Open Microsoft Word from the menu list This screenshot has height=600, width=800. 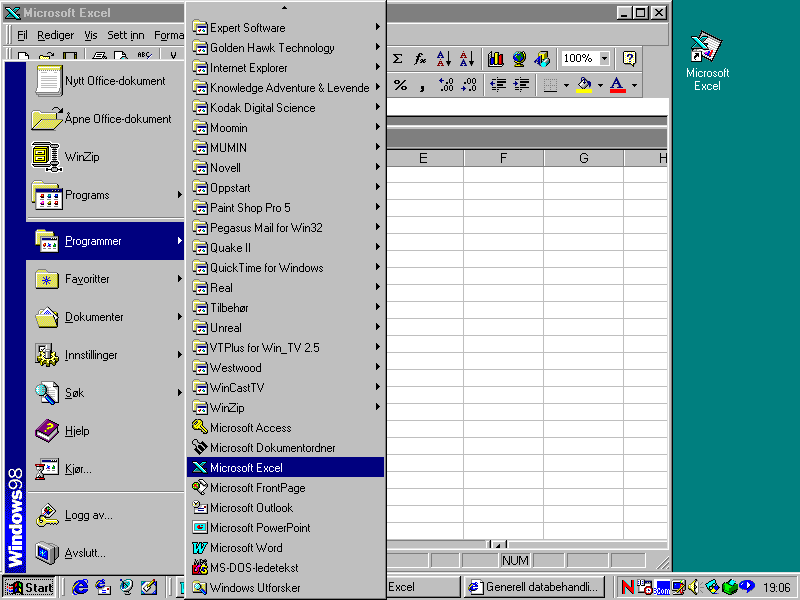[245, 548]
